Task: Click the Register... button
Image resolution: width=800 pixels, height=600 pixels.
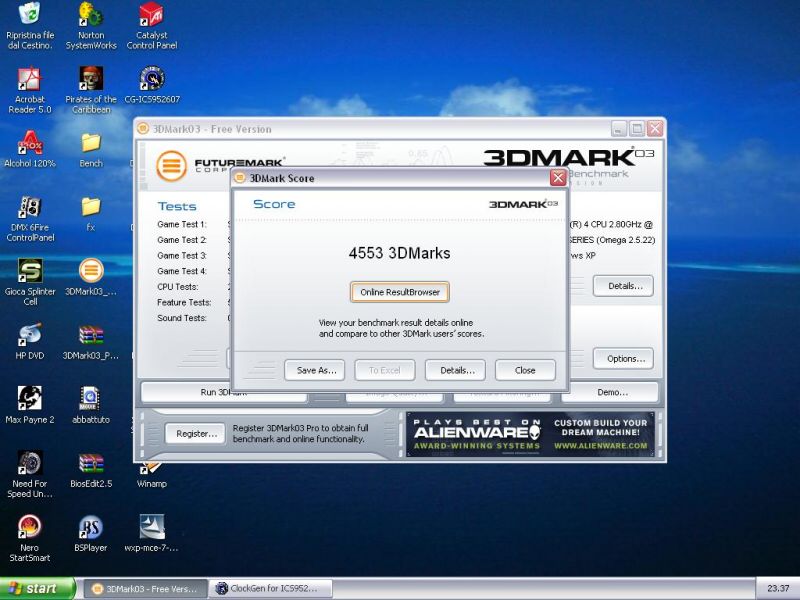Action: pos(195,434)
